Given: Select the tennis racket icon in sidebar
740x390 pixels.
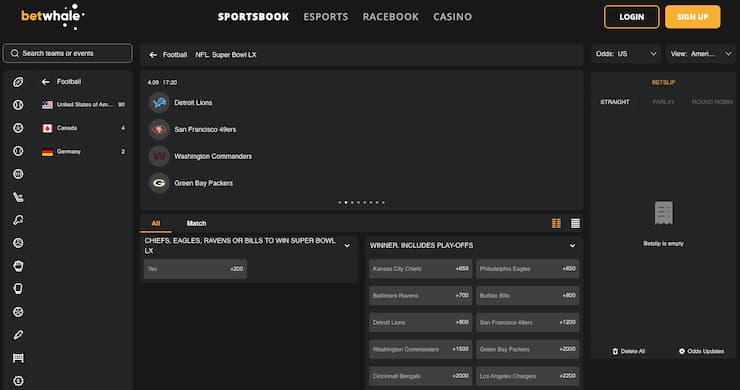Looking at the screenshot, I should (18, 220).
